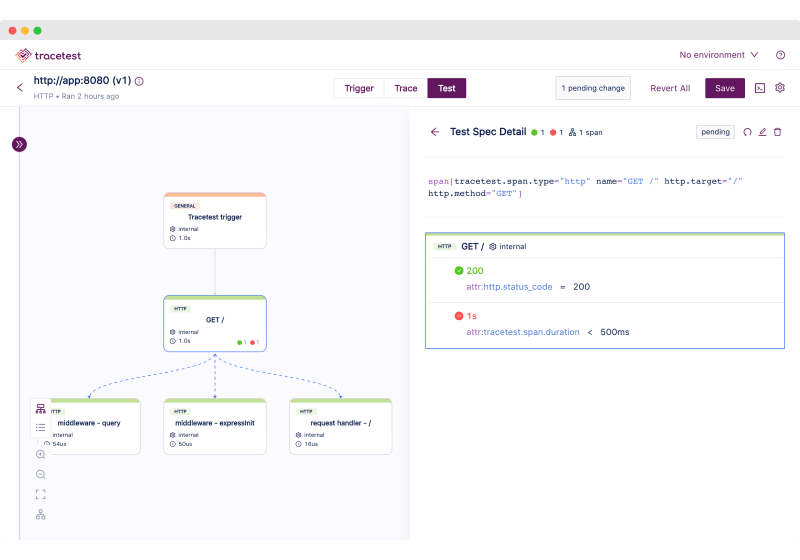Click the info icon beside test name
The width and height of the screenshot is (800, 560).
click(139, 81)
